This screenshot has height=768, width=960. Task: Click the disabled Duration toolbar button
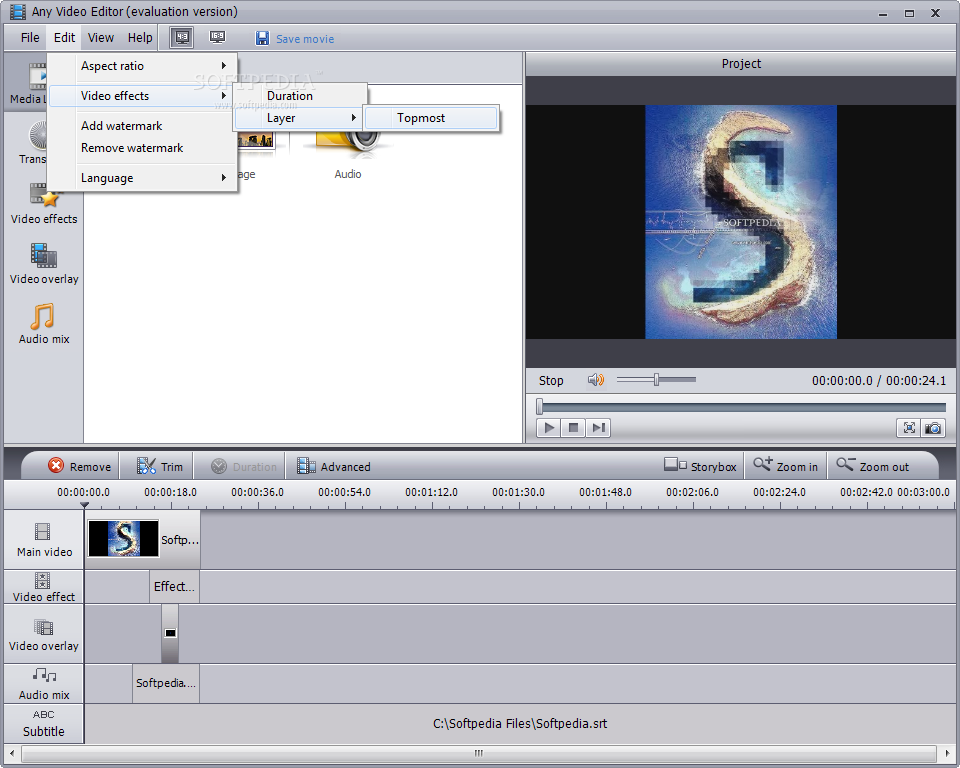click(244, 466)
